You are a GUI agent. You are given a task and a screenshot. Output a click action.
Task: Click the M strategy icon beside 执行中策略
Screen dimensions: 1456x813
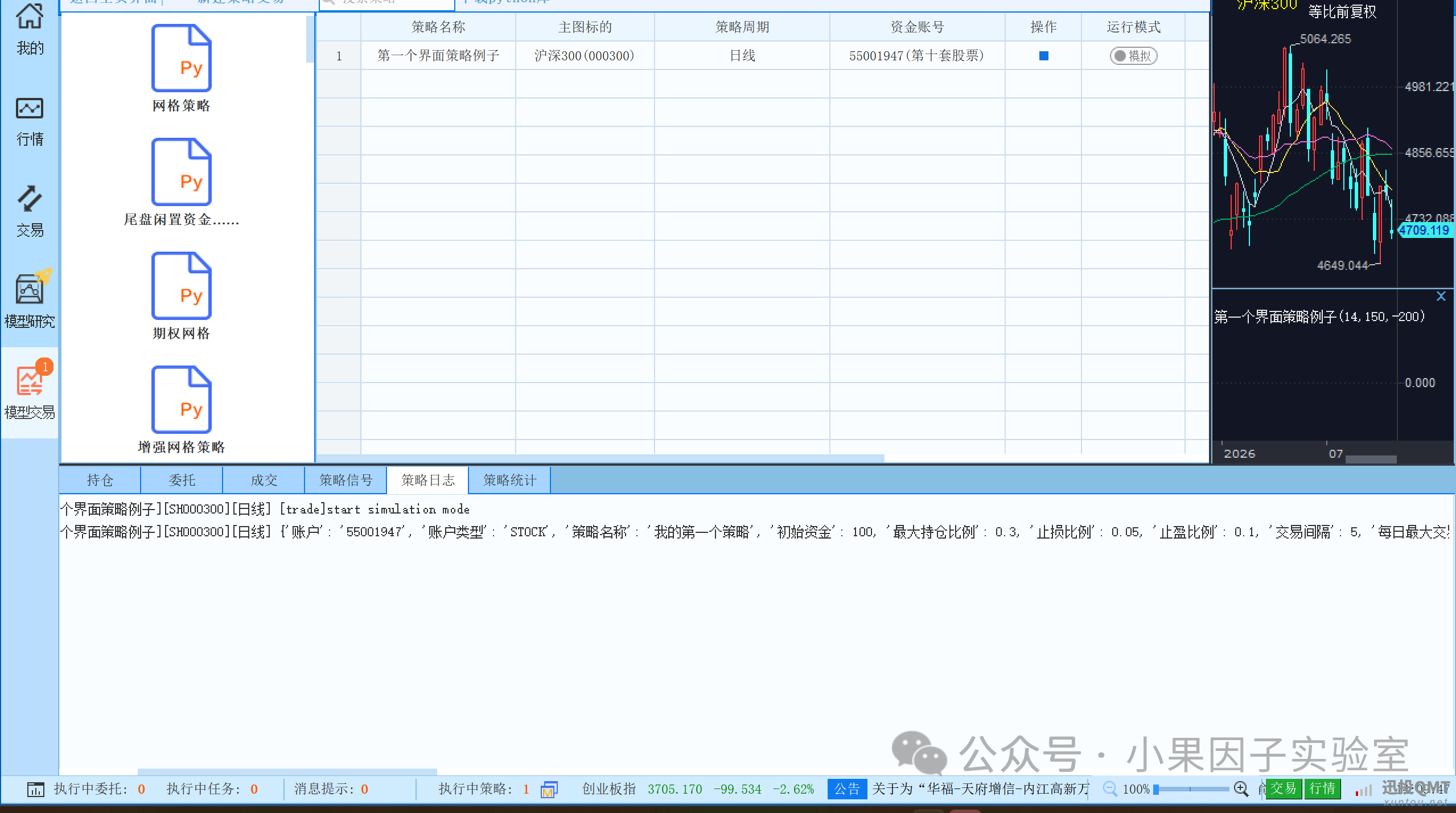coord(549,790)
